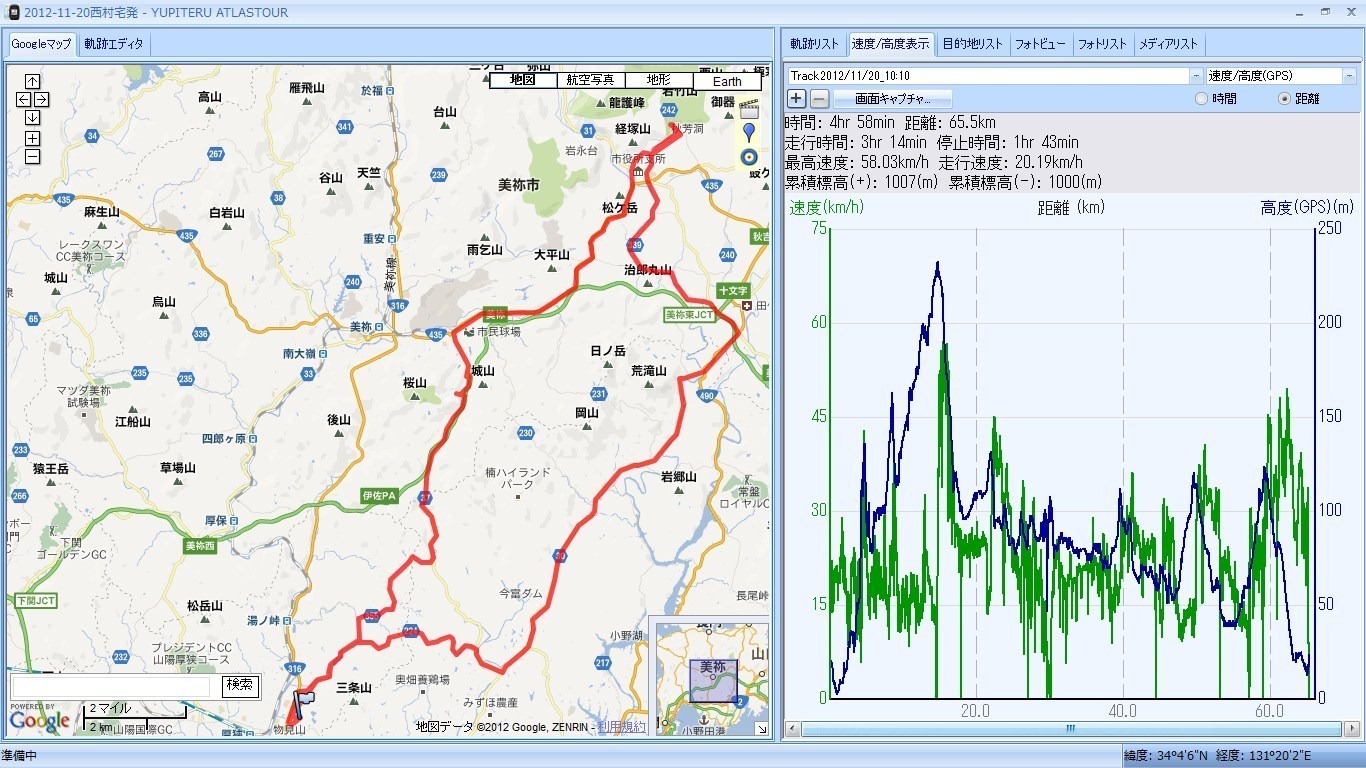
Task: Click the 速度(km/h) axis label
Action: (x=826, y=207)
